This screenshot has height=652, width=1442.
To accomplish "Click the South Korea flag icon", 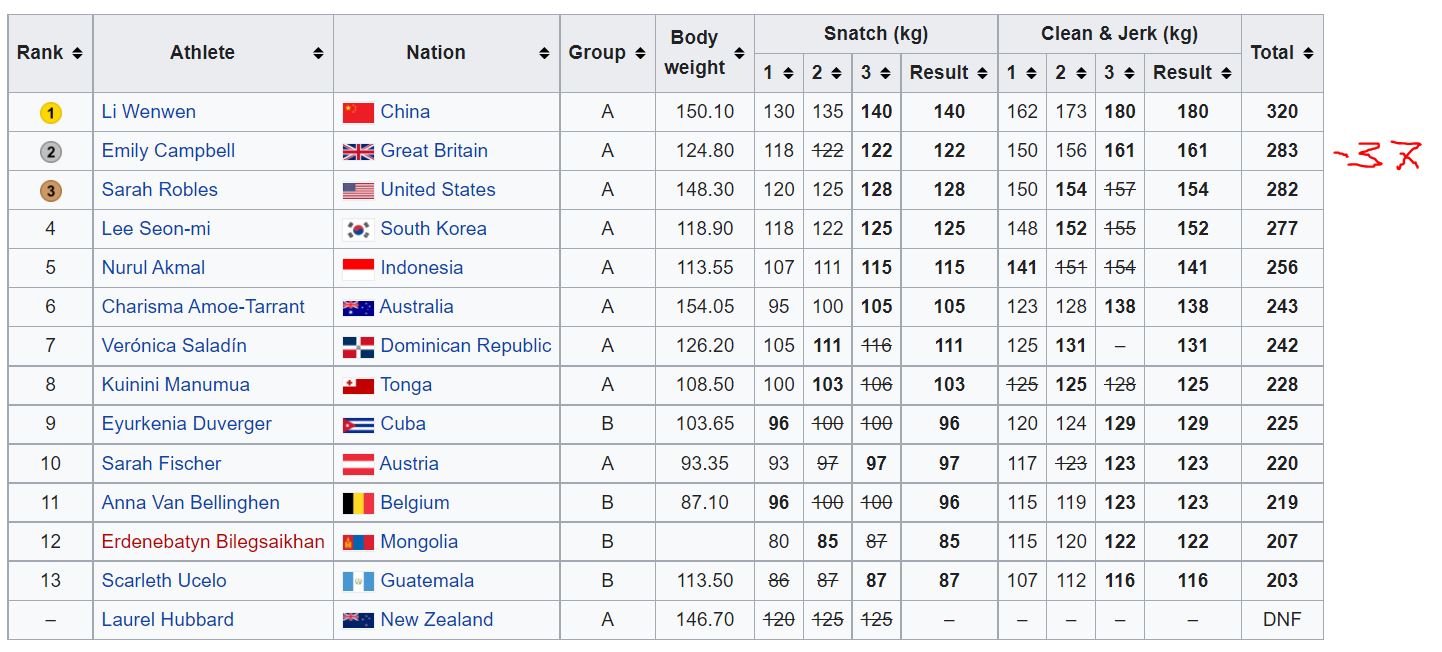I will click(x=358, y=229).
